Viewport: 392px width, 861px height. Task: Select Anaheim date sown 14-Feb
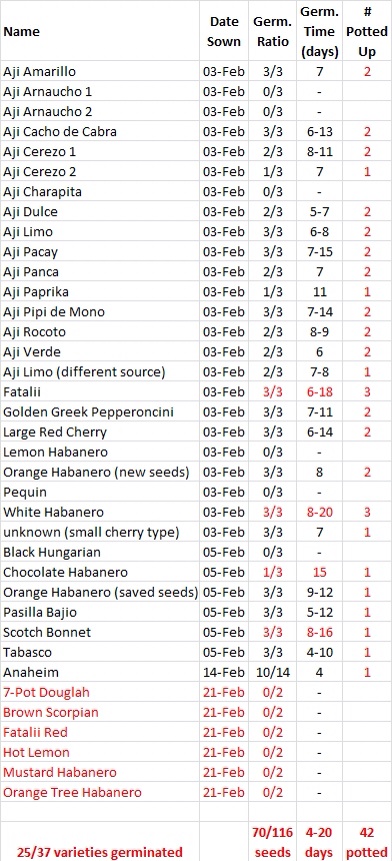pos(224,672)
